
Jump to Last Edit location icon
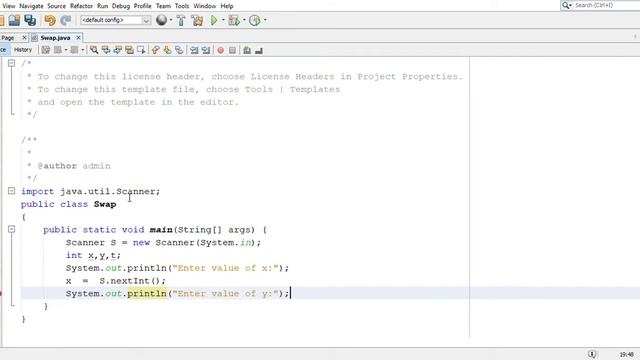click(46, 50)
